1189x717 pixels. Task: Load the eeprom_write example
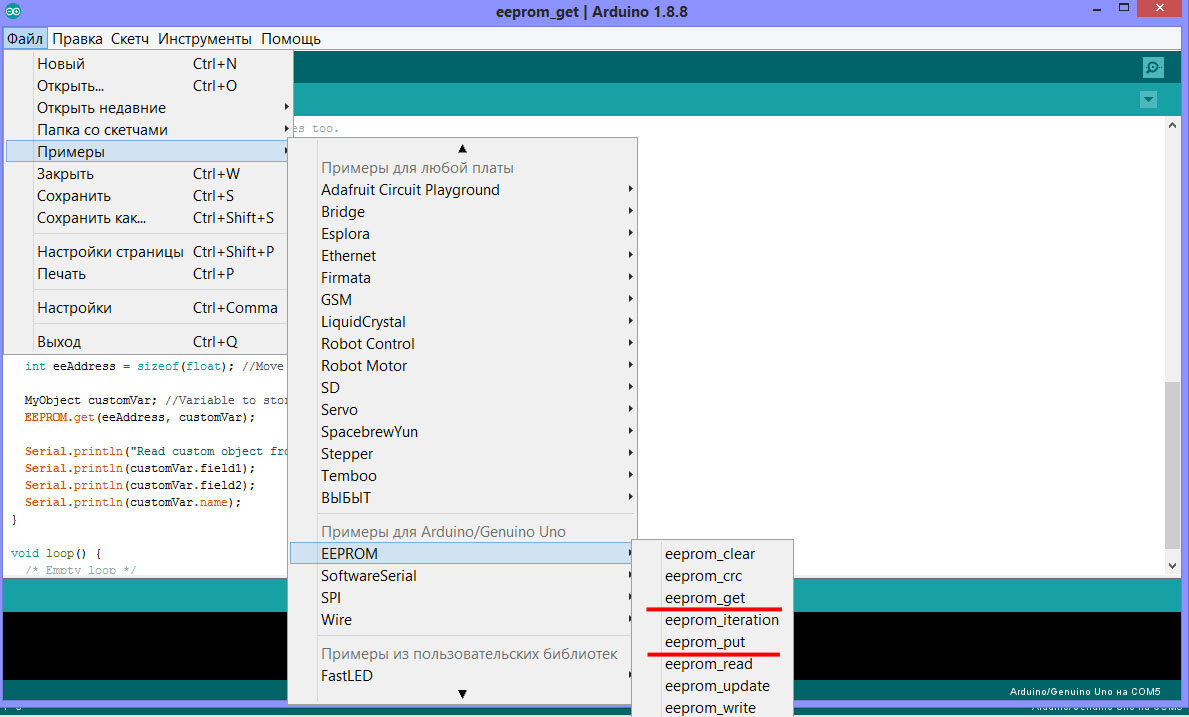pyautogui.click(x=713, y=708)
